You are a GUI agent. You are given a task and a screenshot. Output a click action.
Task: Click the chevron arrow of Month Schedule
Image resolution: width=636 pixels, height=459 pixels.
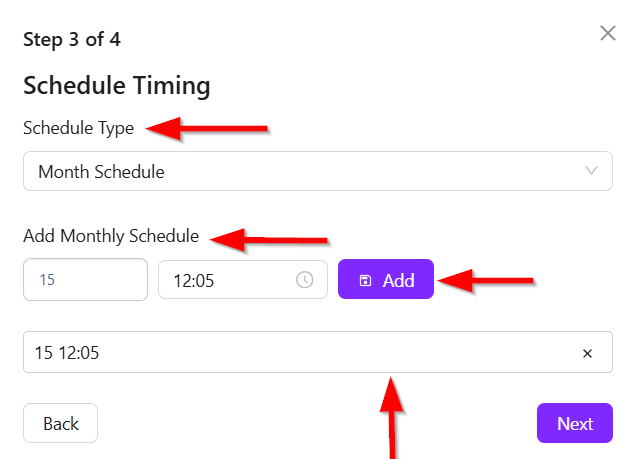pos(591,171)
